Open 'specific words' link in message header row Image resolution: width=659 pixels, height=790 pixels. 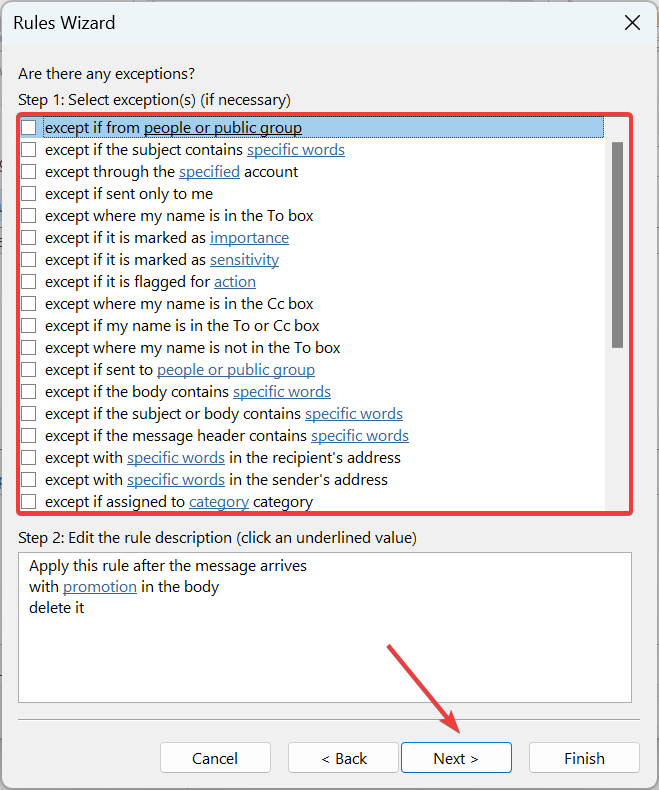click(x=360, y=436)
